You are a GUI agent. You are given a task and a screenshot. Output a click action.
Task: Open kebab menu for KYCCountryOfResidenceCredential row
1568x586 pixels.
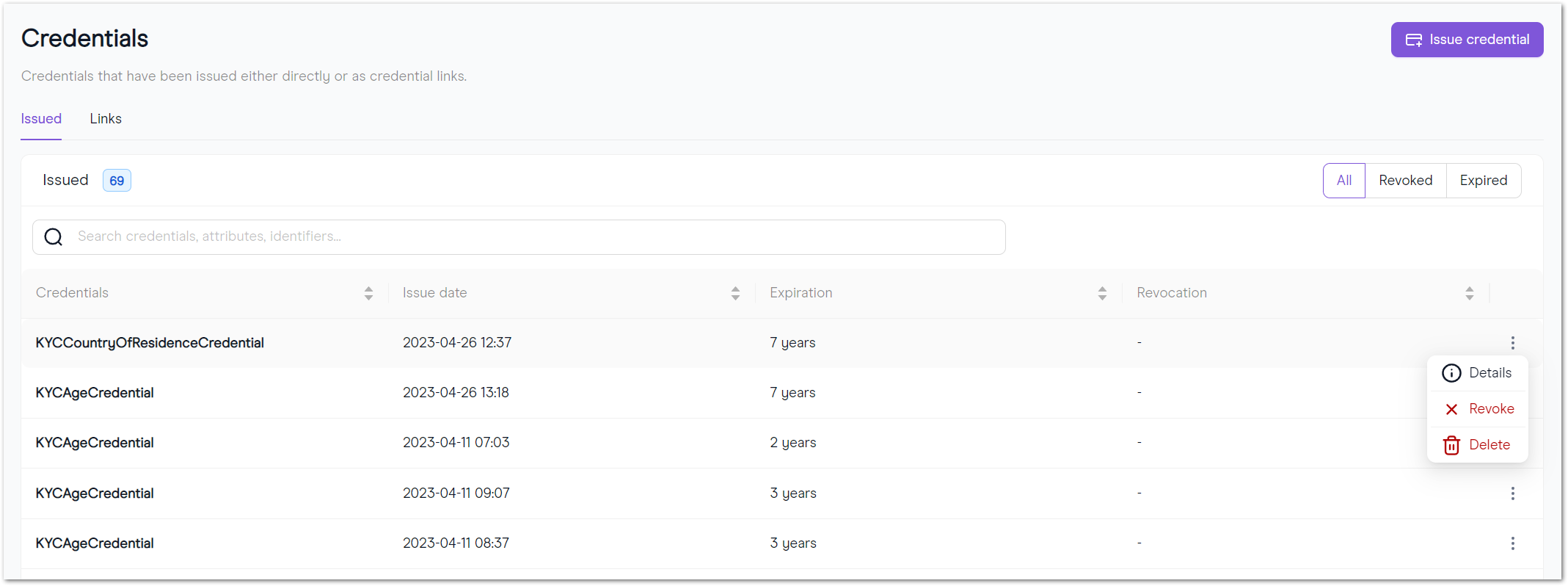(x=1512, y=343)
